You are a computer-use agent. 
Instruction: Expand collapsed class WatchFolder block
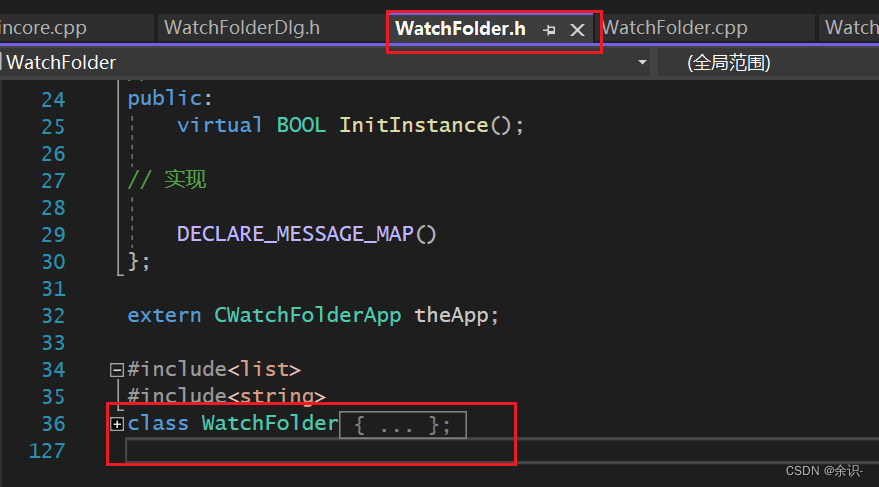[x=117, y=424]
